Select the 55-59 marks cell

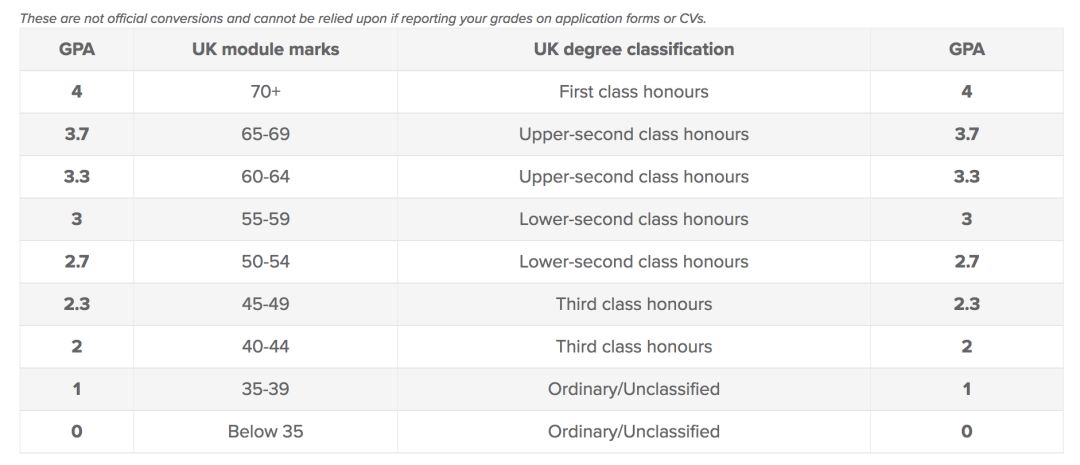265,219
